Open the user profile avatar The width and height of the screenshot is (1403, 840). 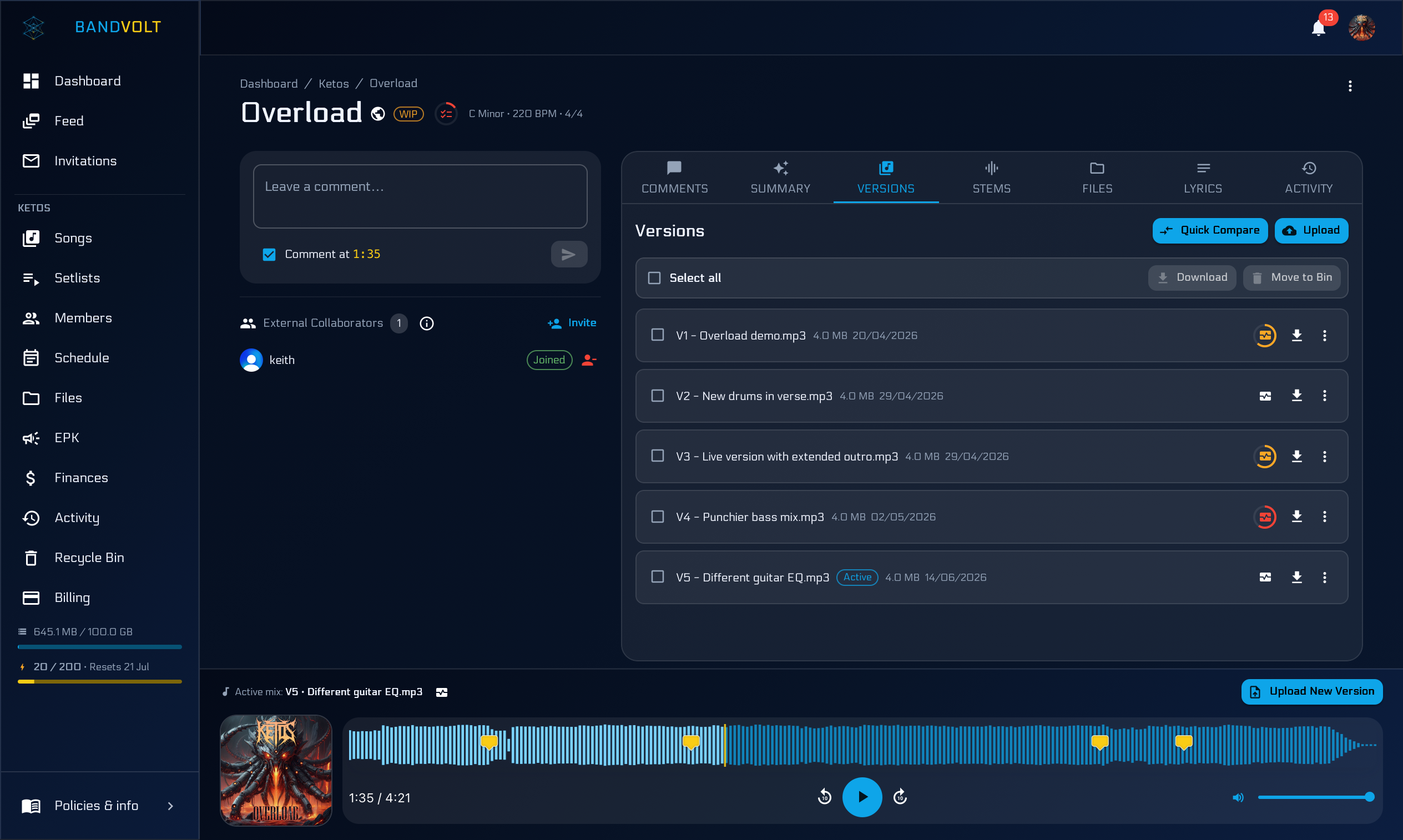coord(1362,28)
